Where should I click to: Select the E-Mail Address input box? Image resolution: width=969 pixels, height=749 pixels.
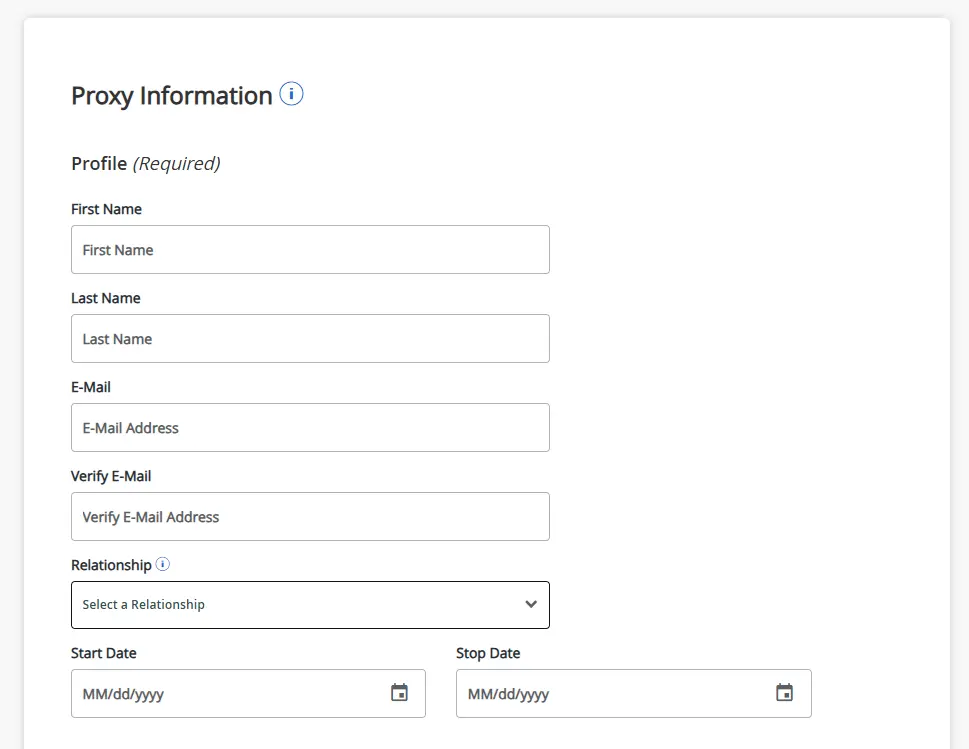pyautogui.click(x=310, y=427)
